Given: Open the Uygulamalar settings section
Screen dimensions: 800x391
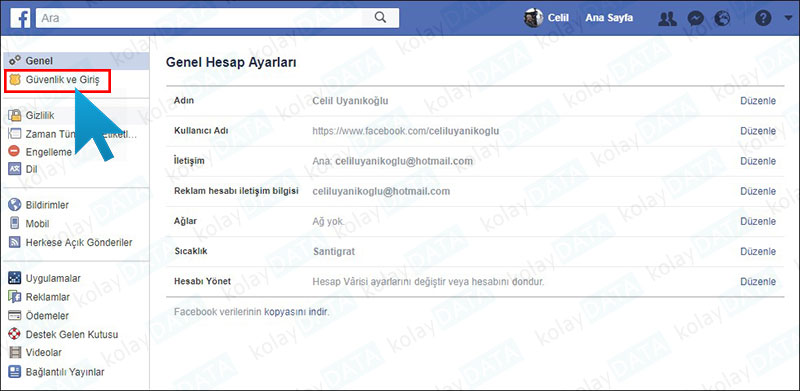Looking at the screenshot, I should (53, 279).
